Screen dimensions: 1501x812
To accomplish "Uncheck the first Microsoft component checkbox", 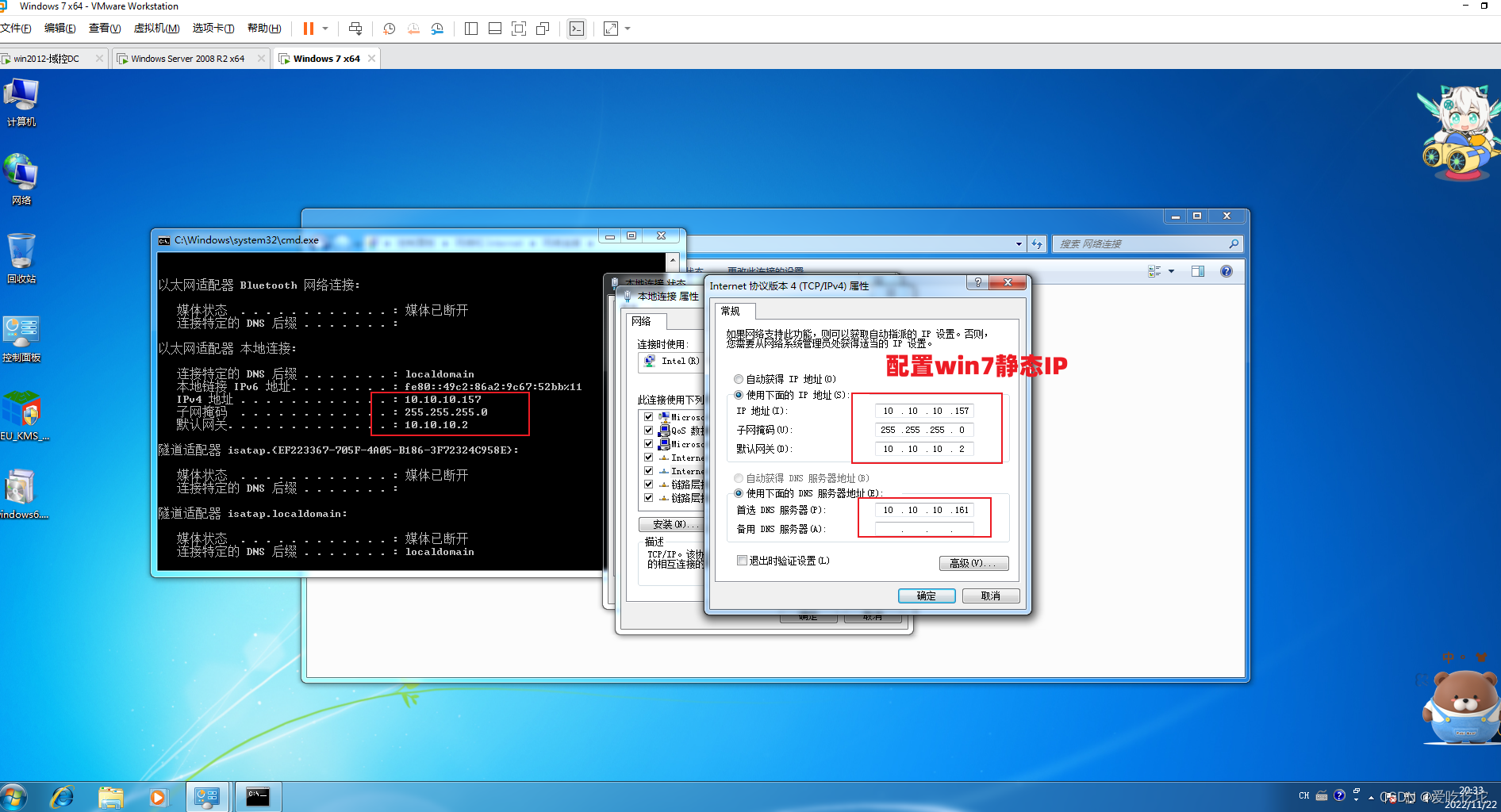I will click(649, 417).
